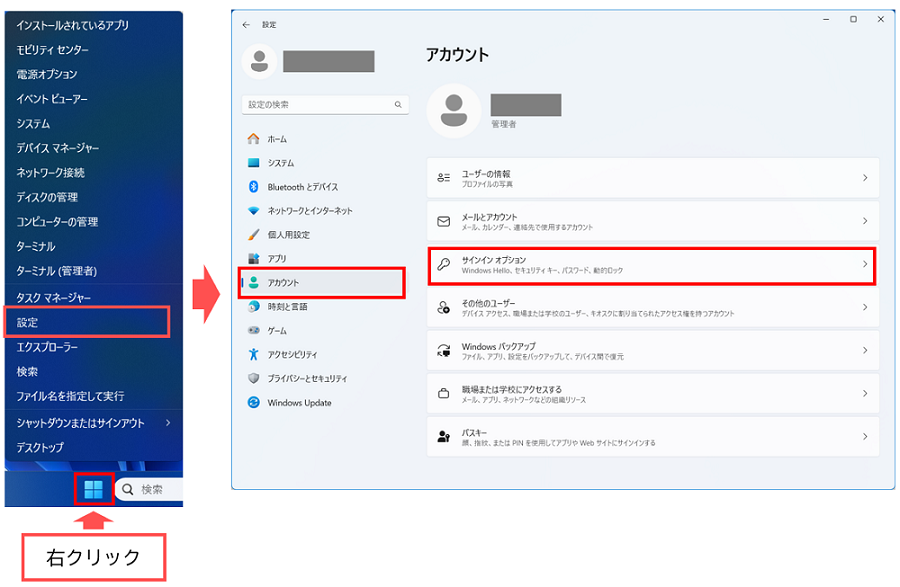The image size is (900, 587).
Task: Expand その他のユーザー row chevron
Action: [x=865, y=308]
